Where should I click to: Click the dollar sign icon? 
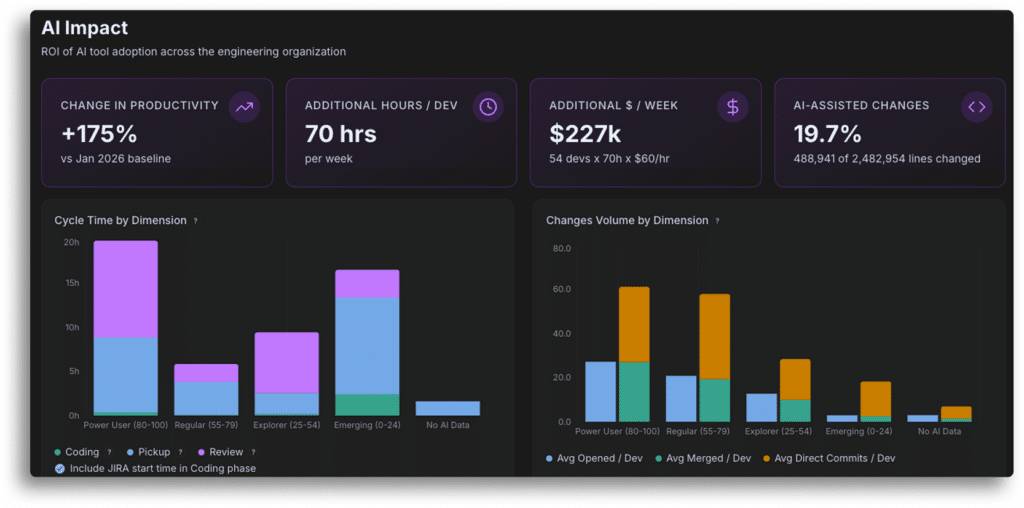coord(733,107)
